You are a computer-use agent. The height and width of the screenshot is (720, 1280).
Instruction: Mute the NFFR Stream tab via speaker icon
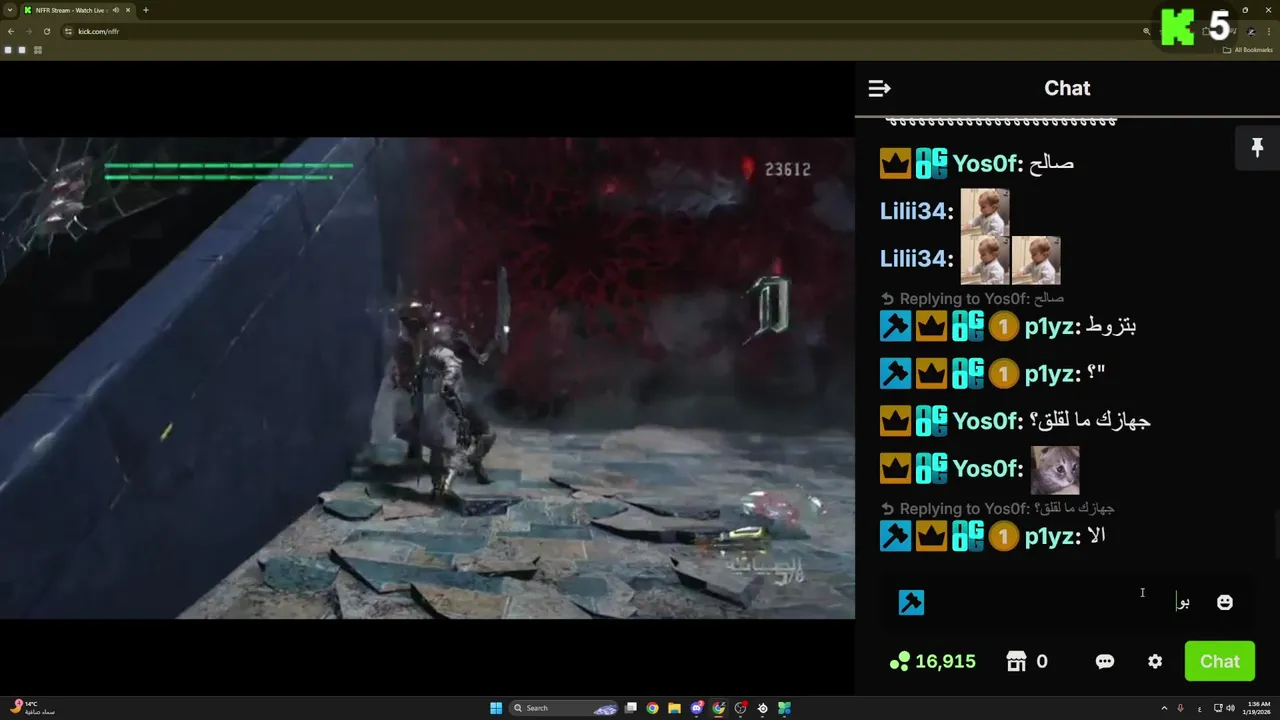(x=116, y=10)
